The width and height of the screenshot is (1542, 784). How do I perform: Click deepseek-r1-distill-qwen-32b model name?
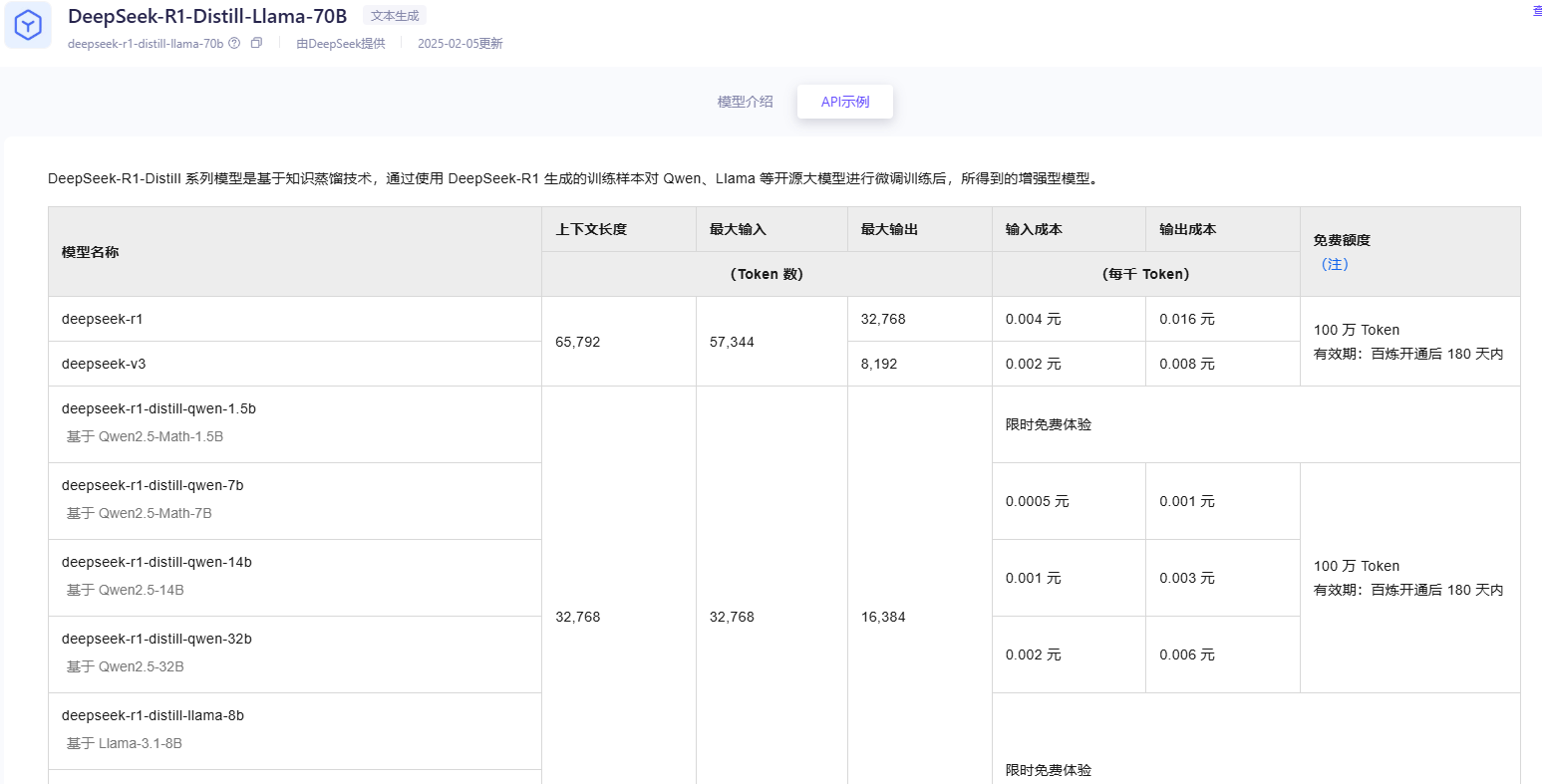pos(156,639)
